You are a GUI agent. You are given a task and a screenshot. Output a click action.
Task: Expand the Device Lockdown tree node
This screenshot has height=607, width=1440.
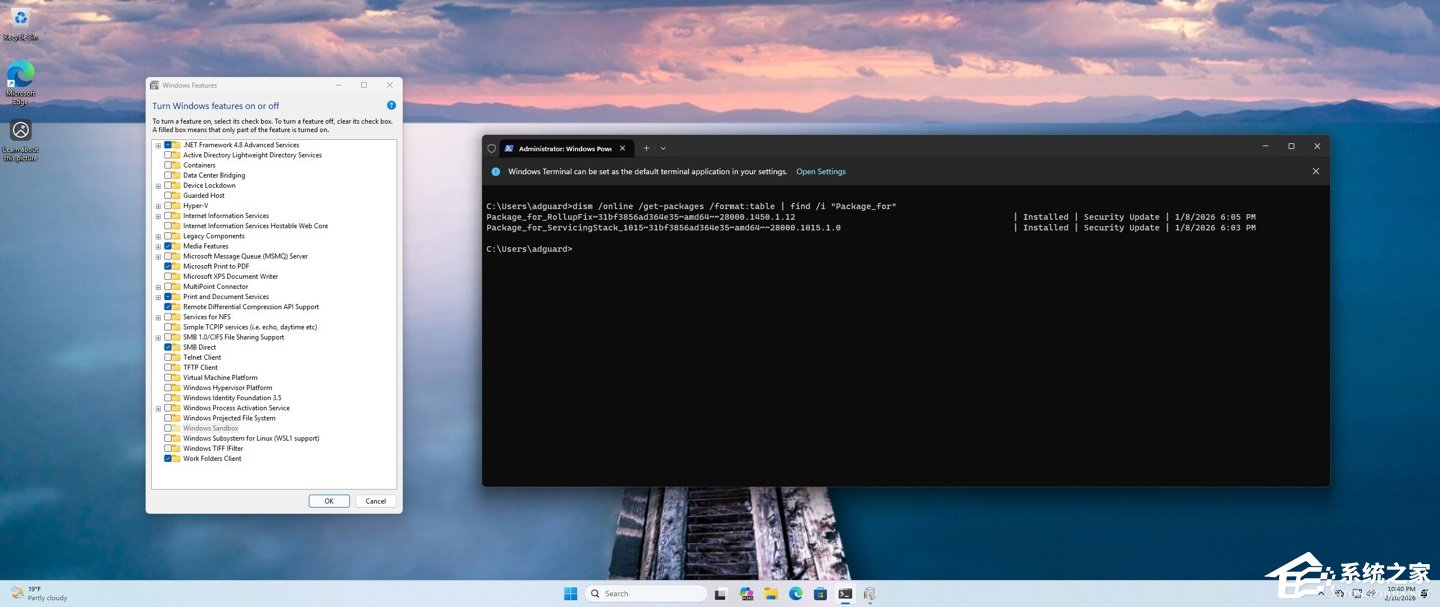click(x=158, y=185)
